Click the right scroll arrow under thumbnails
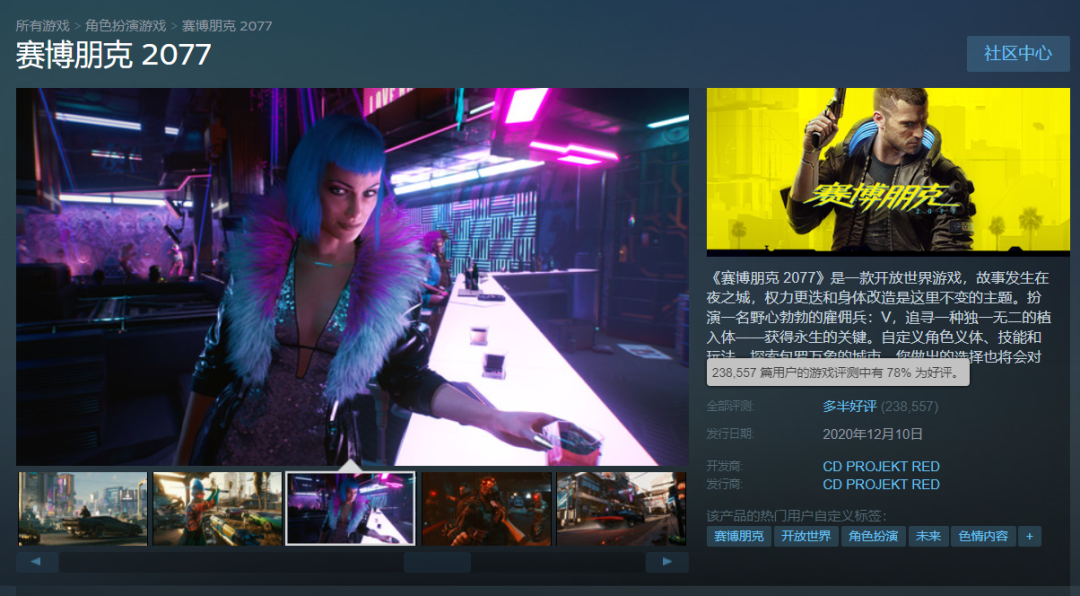 click(667, 562)
